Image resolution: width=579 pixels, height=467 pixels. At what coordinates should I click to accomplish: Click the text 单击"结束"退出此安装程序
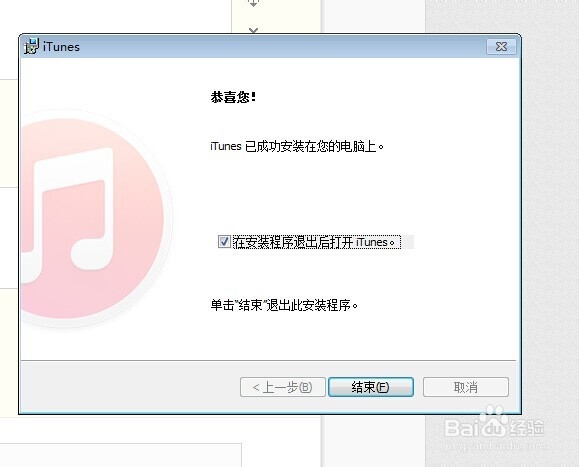pyautogui.click(x=284, y=305)
